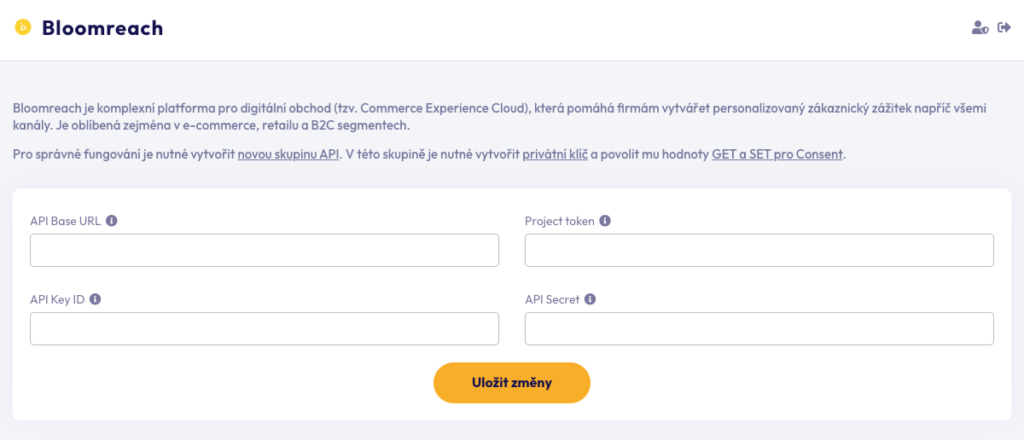This screenshot has height=440, width=1024.
Task: Follow the "privátní klíč" link
Action: pos(555,155)
